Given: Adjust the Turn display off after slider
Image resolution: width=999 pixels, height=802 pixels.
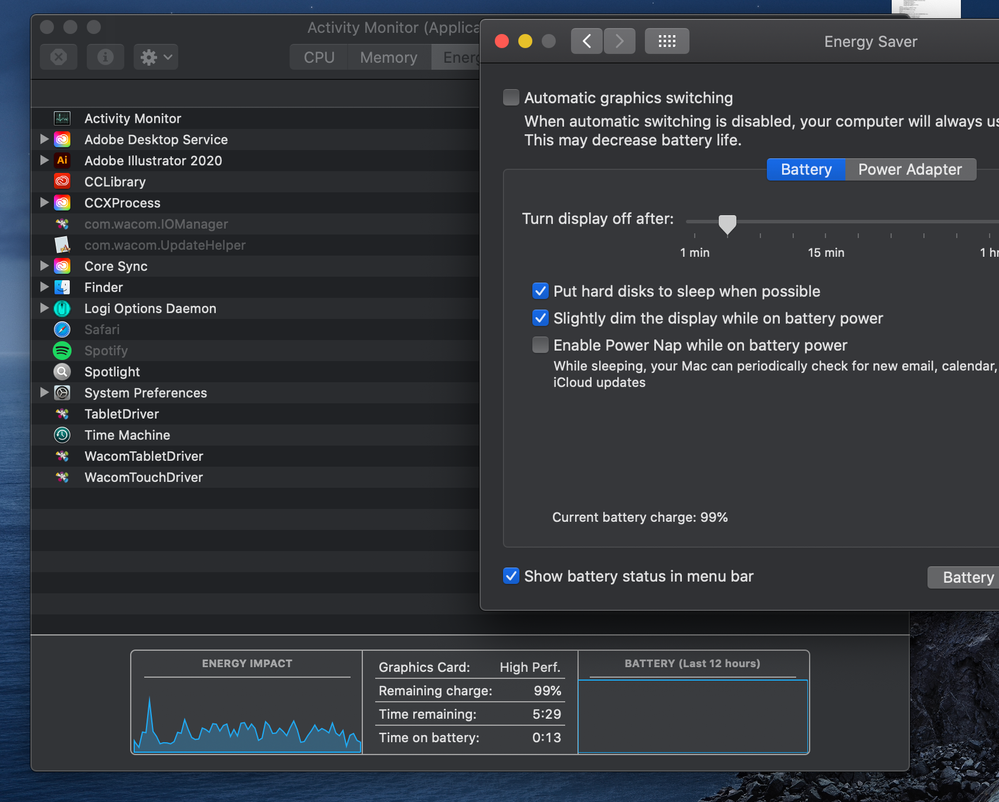Looking at the screenshot, I should tap(727, 224).
